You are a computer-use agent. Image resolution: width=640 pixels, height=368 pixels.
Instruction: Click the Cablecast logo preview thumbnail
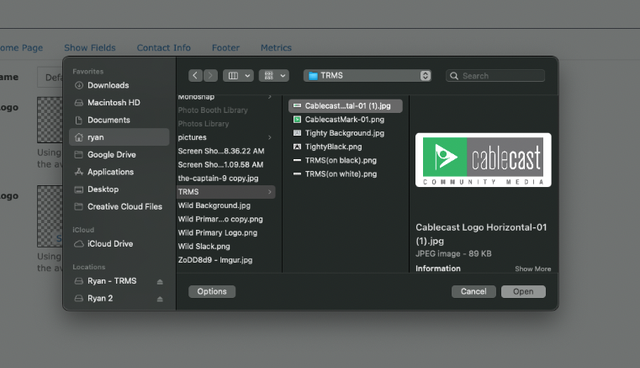tap(483, 160)
